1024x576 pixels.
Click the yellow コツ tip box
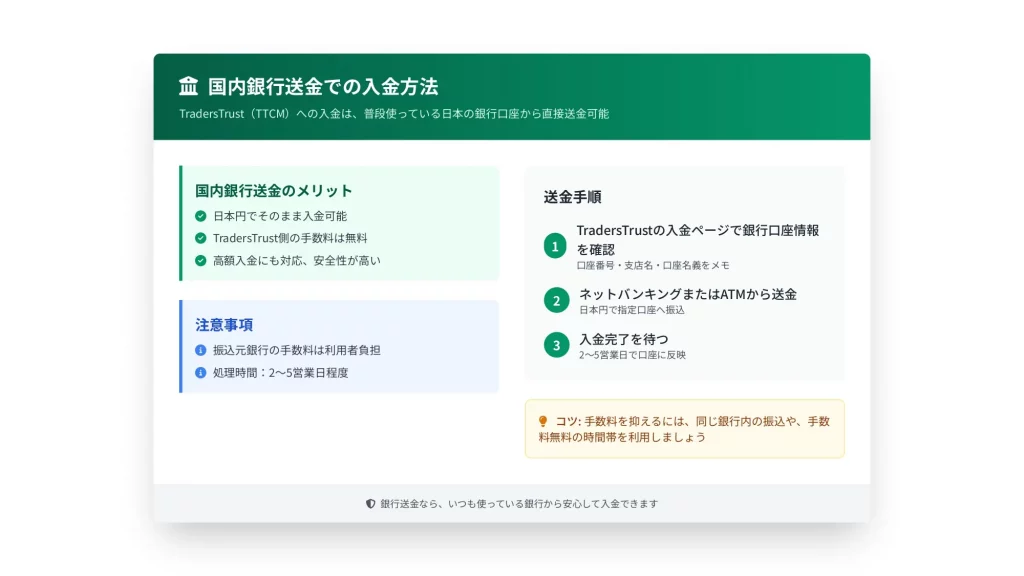click(684, 429)
